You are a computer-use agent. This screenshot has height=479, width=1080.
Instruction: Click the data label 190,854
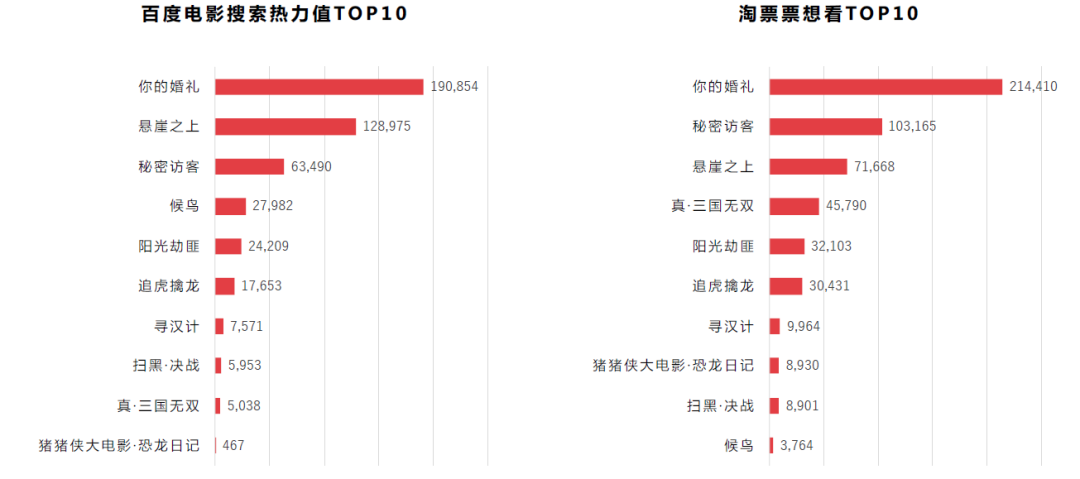(x=455, y=87)
